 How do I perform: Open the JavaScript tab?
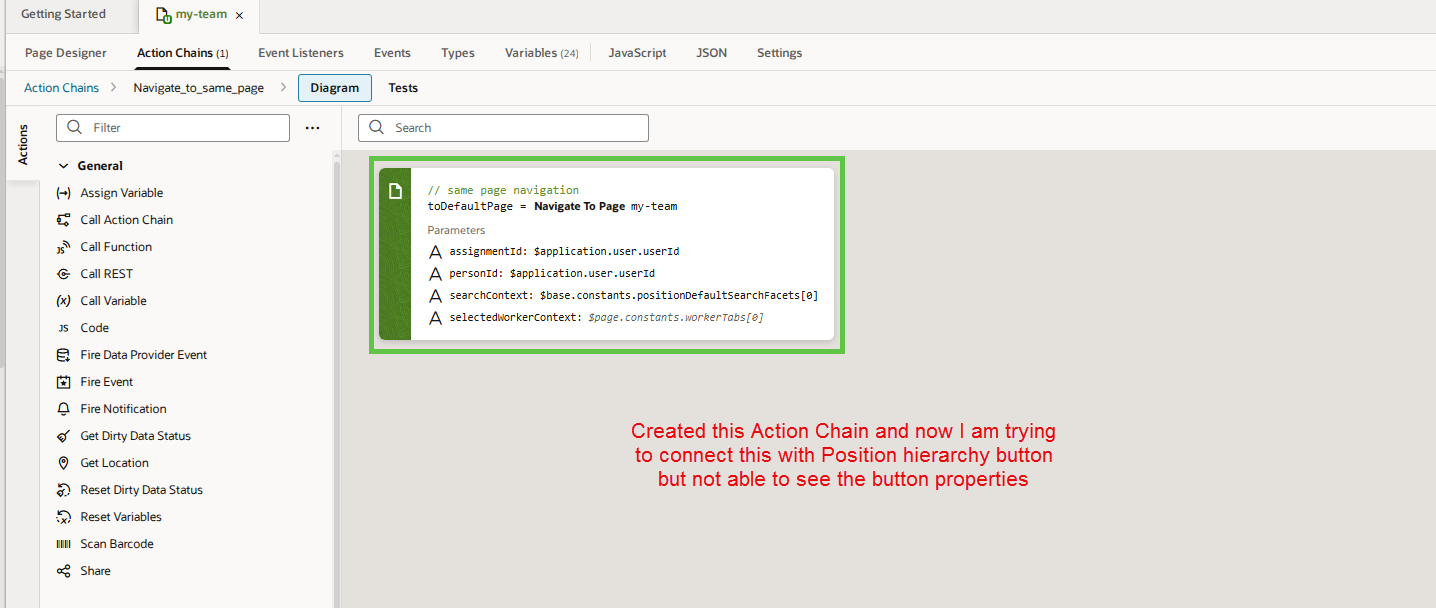point(637,53)
